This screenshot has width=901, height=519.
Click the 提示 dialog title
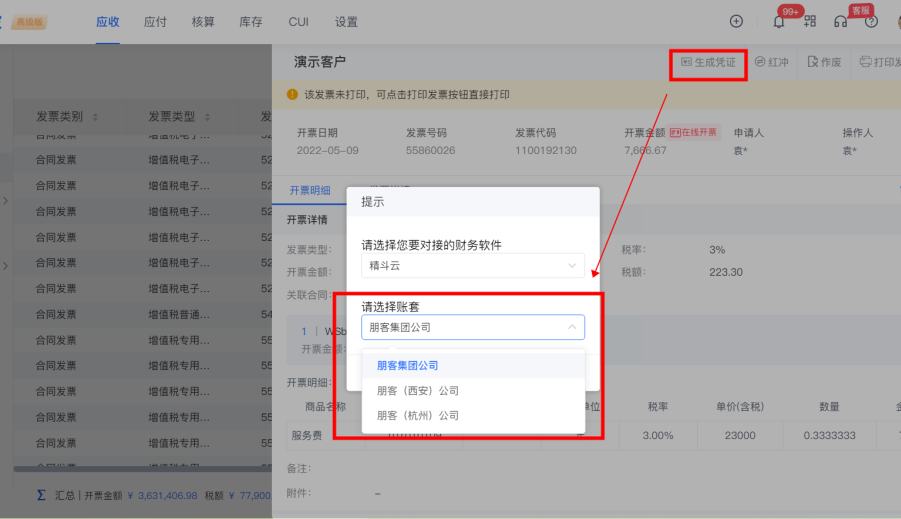click(372, 202)
